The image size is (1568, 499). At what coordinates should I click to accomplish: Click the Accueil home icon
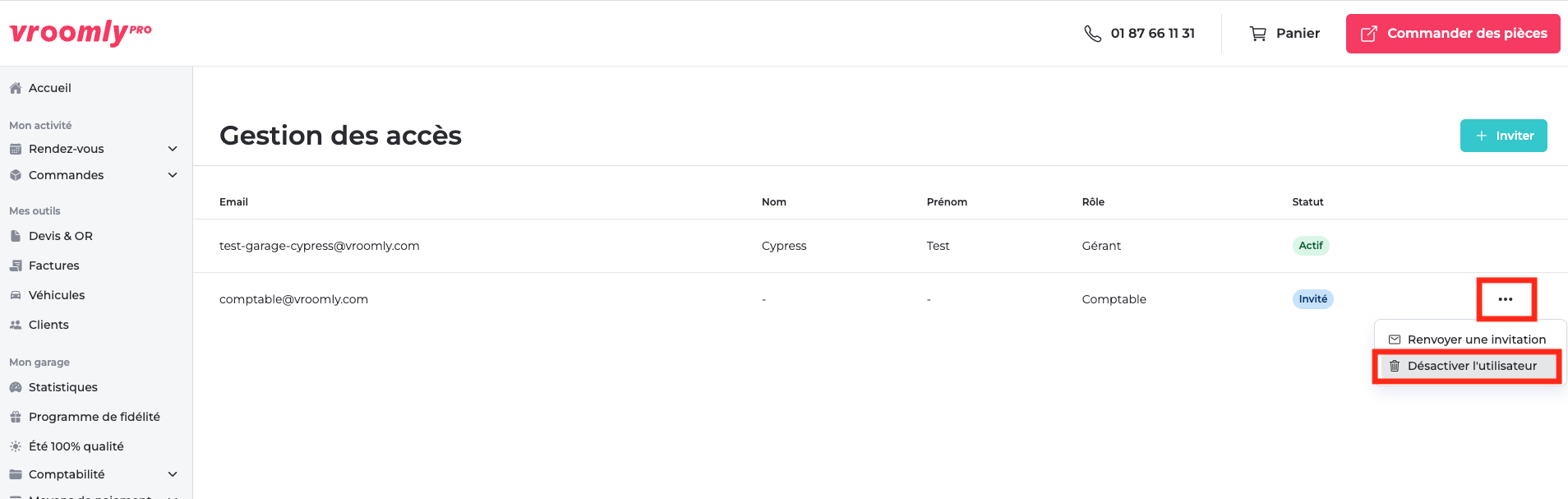[15, 88]
